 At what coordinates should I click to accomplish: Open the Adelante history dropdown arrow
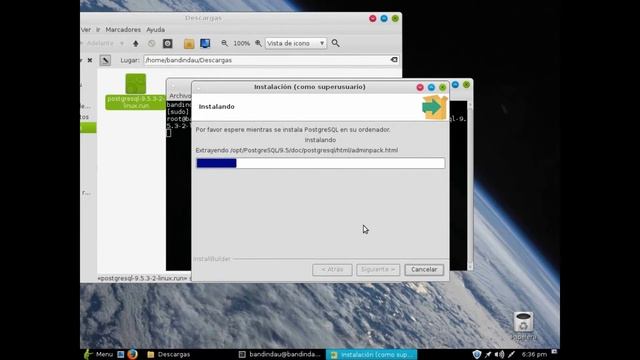click(x=122, y=43)
